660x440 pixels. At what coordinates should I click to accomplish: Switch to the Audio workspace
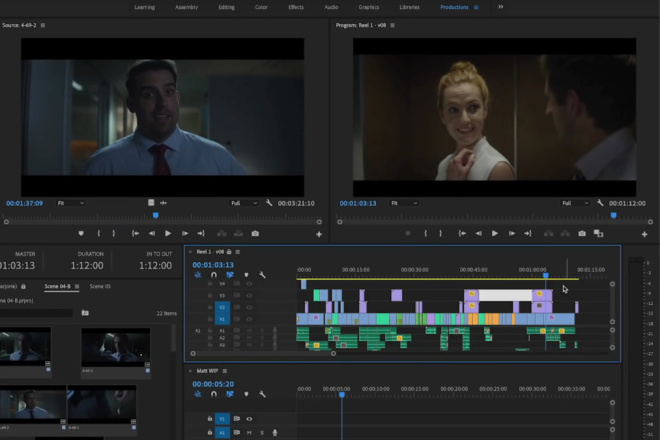[331, 7]
